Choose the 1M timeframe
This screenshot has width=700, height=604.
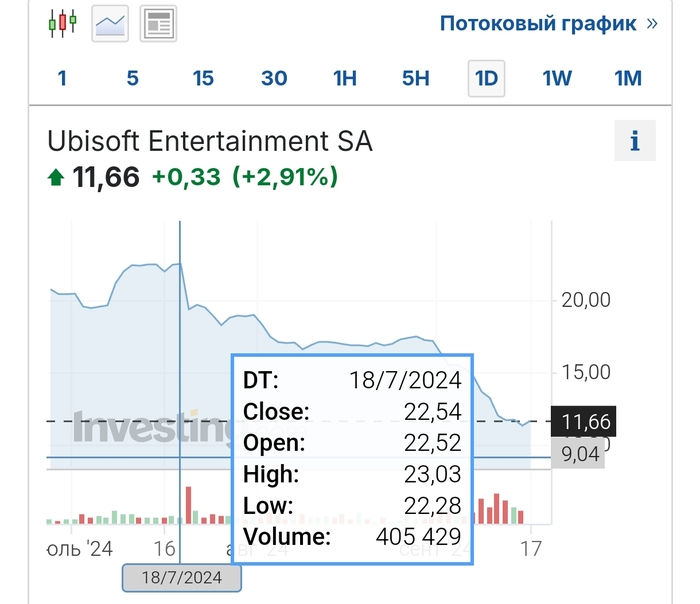tap(628, 78)
